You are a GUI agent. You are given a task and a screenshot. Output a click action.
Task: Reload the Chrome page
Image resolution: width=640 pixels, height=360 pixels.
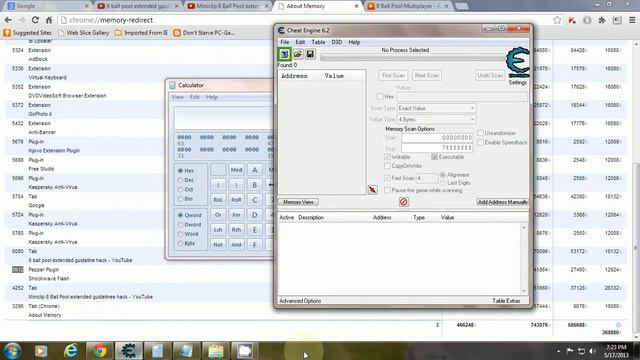[x=35, y=20]
